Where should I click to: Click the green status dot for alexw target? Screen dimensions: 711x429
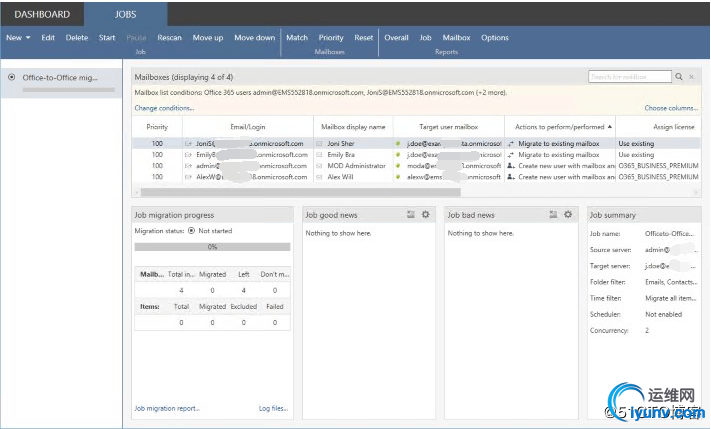point(398,177)
